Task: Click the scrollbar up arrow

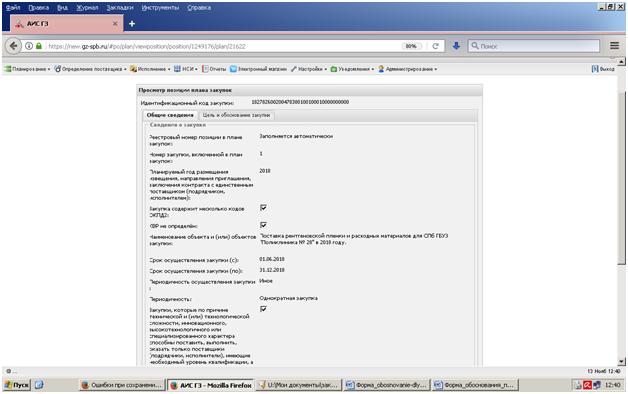Action: pyautogui.click(x=621, y=62)
